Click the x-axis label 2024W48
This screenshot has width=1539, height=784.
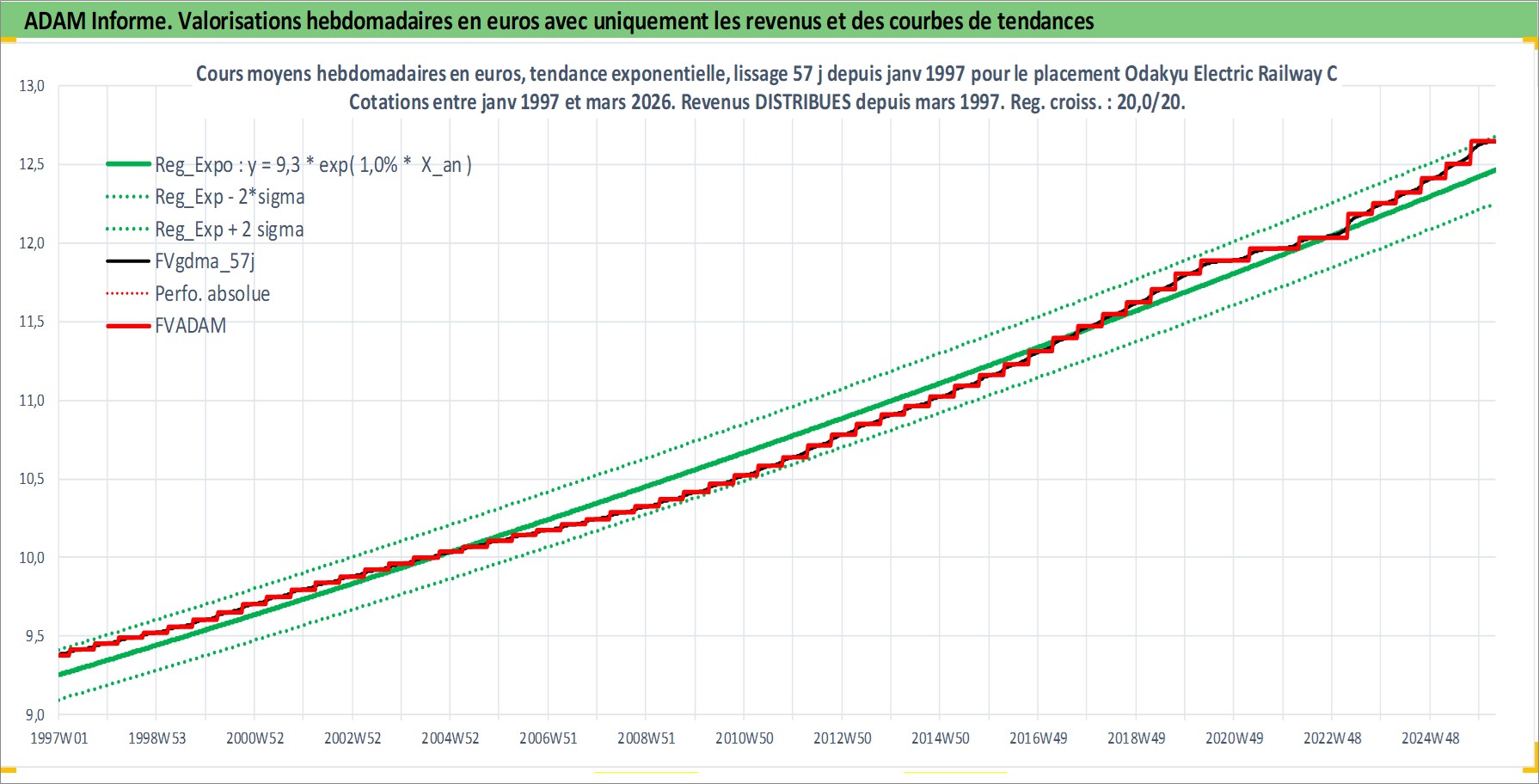[1431, 738]
